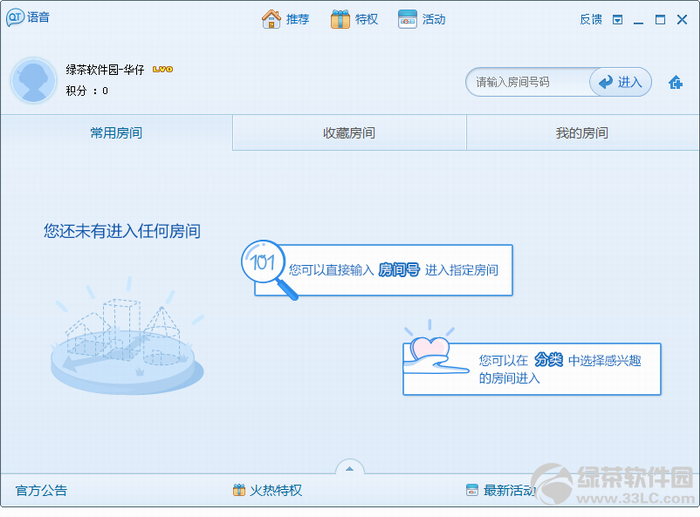Switch to the 我的房间 tab
The width and height of the screenshot is (700, 517).
(x=582, y=133)
